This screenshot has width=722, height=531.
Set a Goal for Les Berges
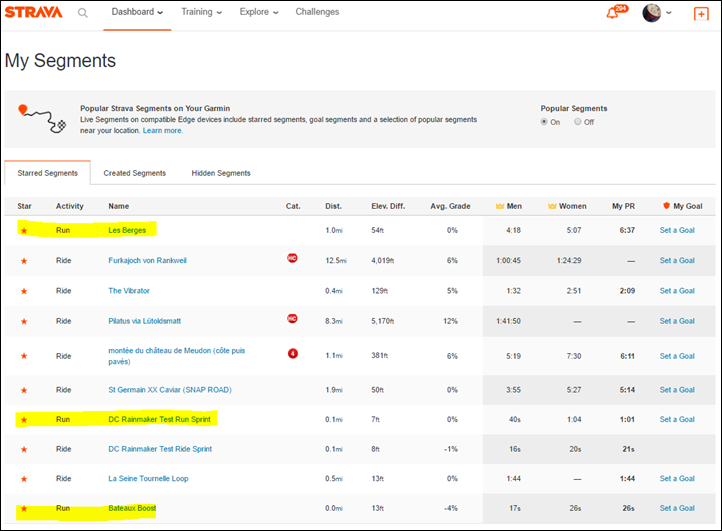tap(677, 230)
